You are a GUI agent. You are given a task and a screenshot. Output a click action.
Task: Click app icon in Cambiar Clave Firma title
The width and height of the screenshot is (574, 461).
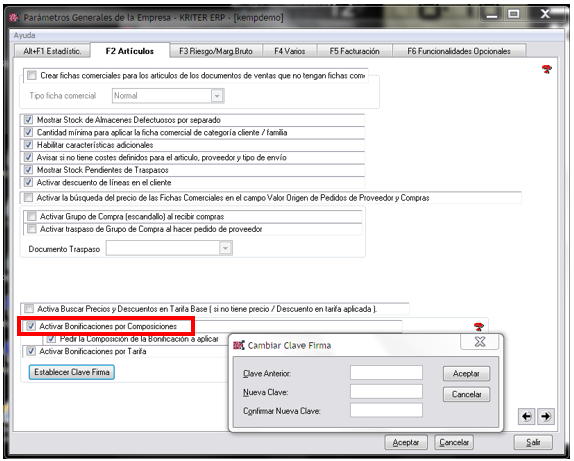tap(239, 345)
